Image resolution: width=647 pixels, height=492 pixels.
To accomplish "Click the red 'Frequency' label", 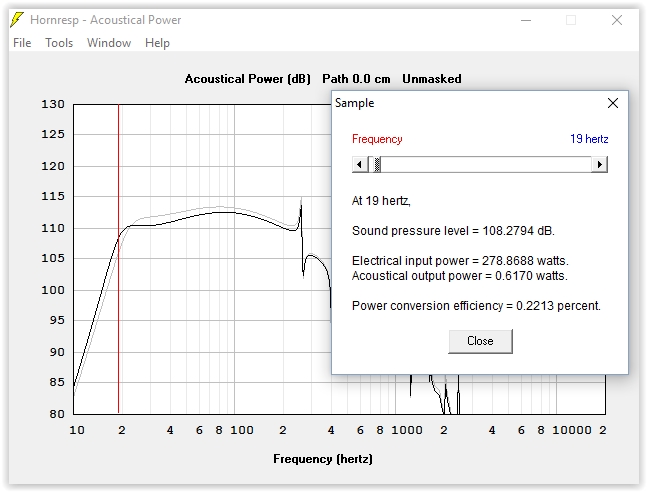I will 377,139.
